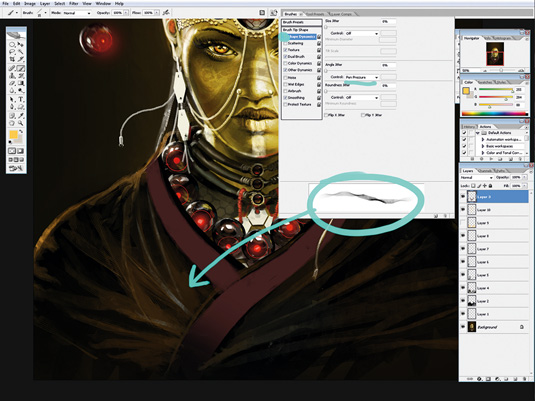
Task: Enable airbrush icon in options bar
Action: pyautogui.click(x=166, y=13)
